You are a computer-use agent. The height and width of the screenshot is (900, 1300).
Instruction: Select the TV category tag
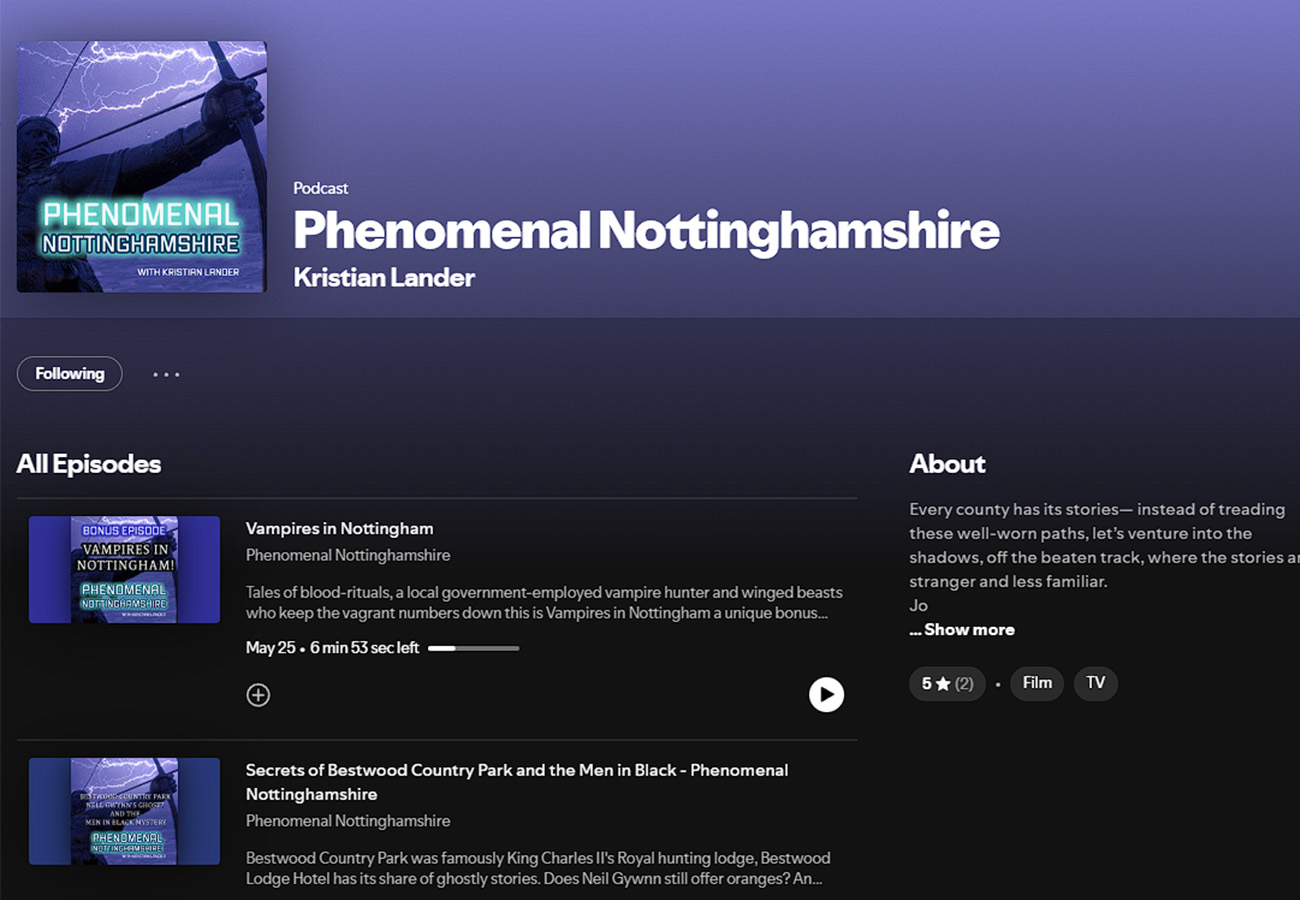[x=1096, y=683]
